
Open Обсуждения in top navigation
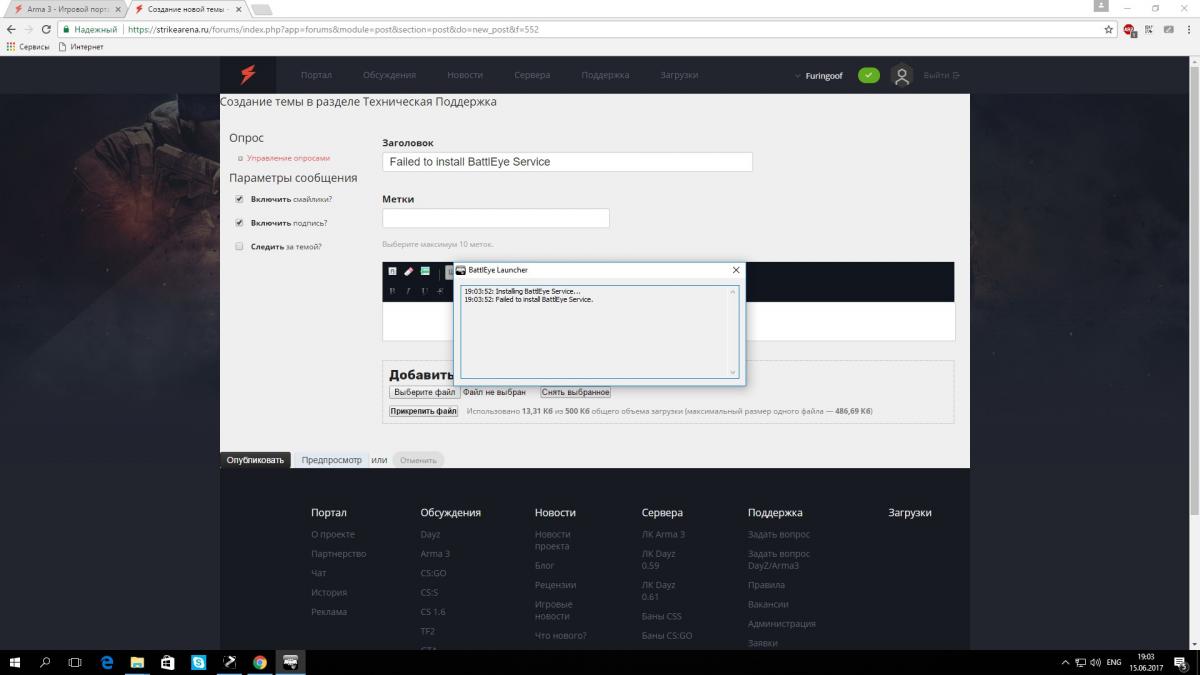click(389, 75)
